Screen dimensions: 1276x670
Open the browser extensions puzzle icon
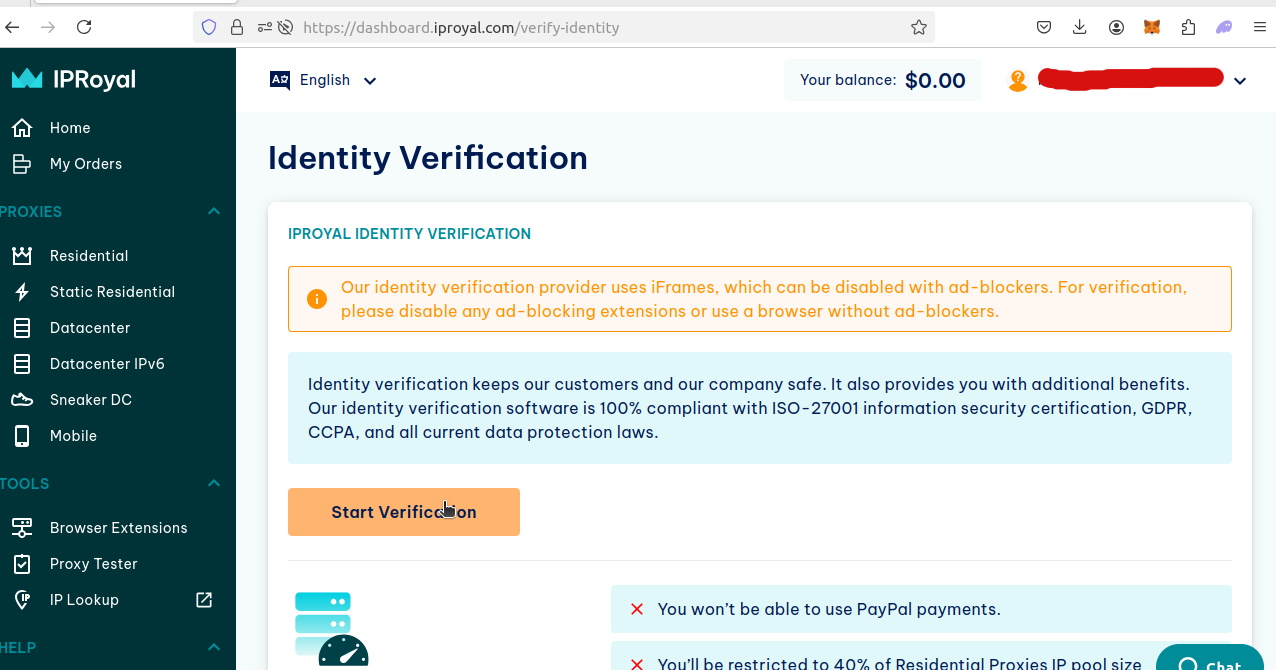pyautogui.click(x=1188, y=28)
